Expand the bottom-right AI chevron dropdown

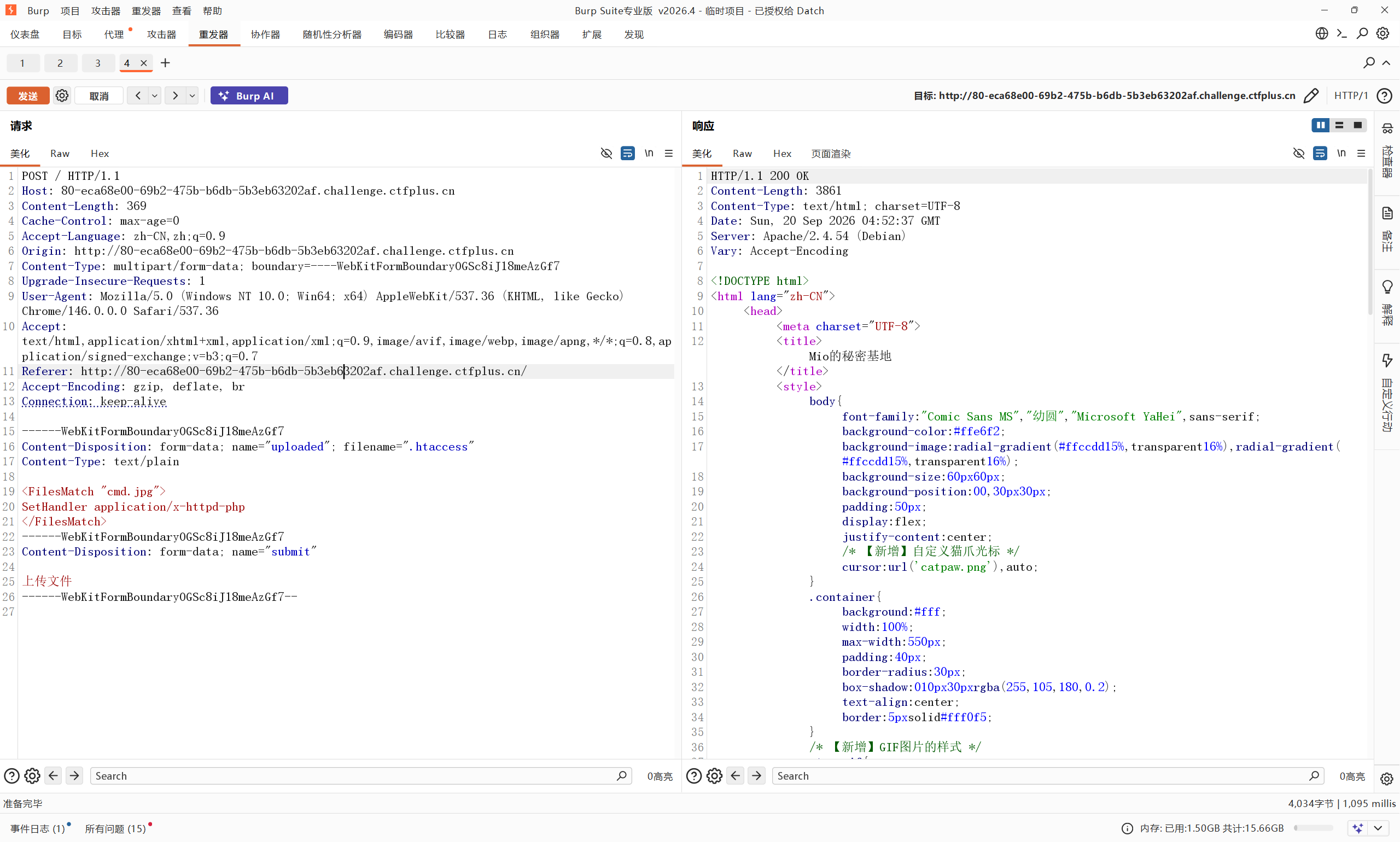click(1378, 828)
